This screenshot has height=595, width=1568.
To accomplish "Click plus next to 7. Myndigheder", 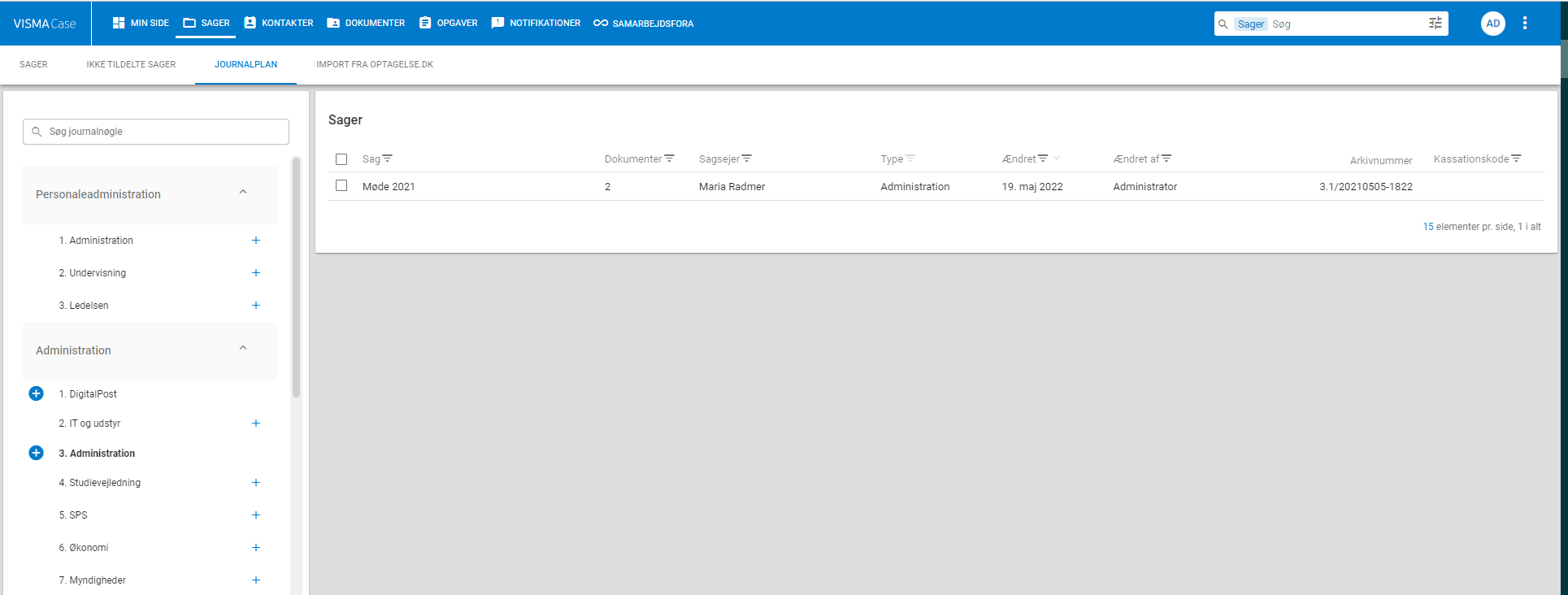I will pyautogui.click(x=255, y=580).
